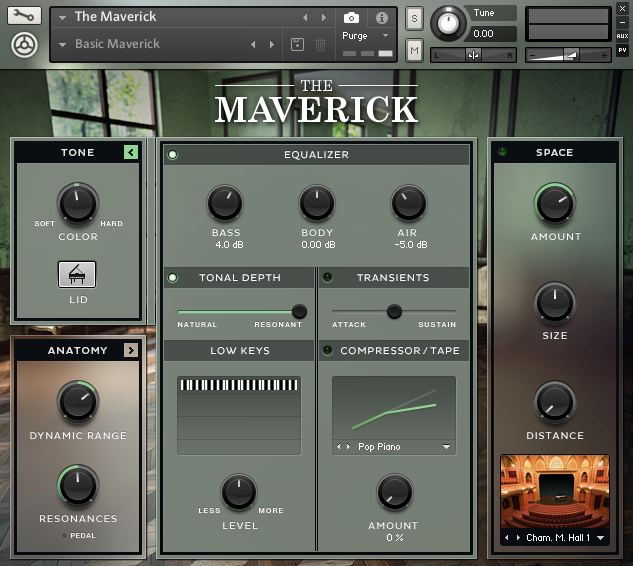Delete the snapshot with the trash icon
633x566 pixels.
tap(321, 44)
